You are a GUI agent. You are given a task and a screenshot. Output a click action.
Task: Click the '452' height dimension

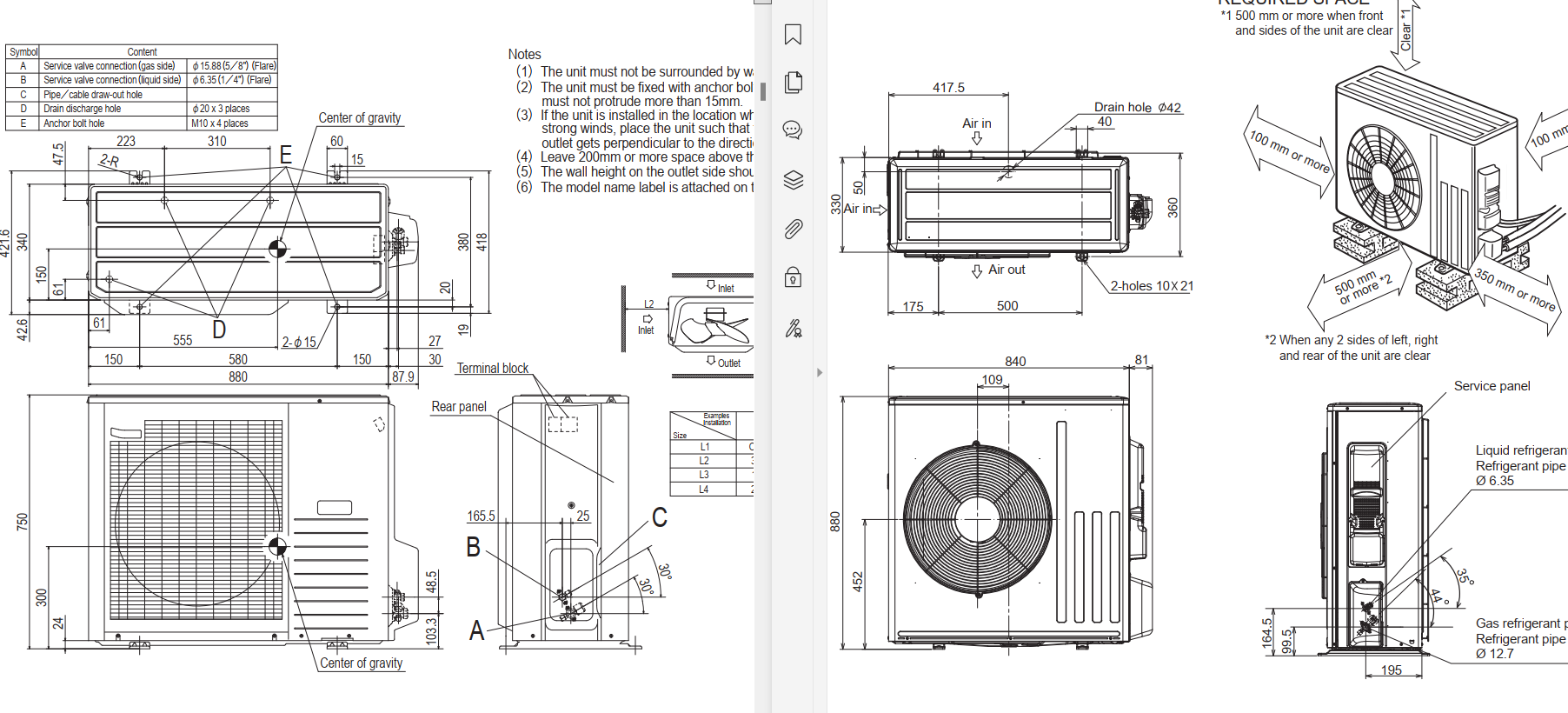[x=858, y=582]
